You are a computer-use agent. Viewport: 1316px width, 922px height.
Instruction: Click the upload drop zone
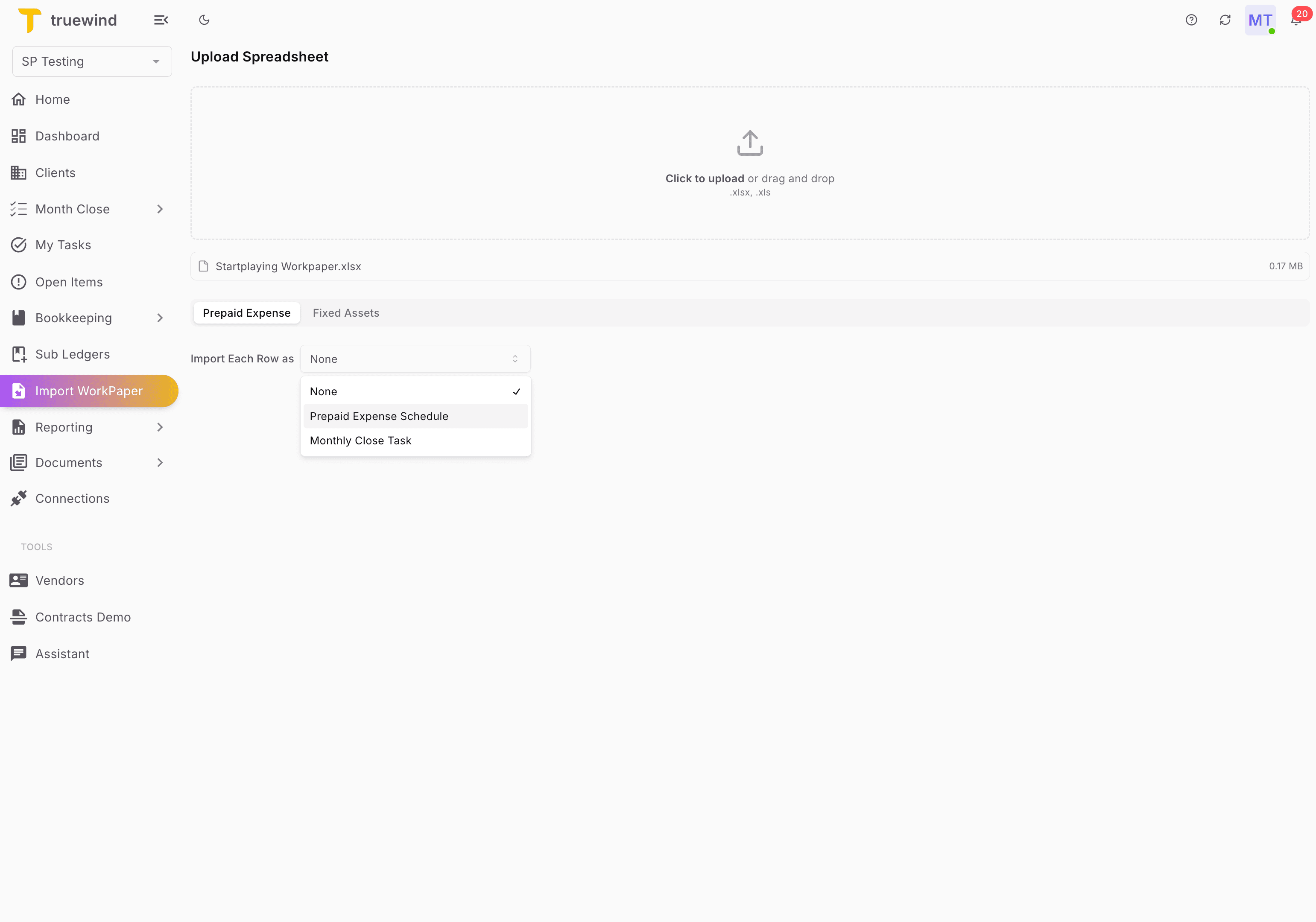(750, 163)
